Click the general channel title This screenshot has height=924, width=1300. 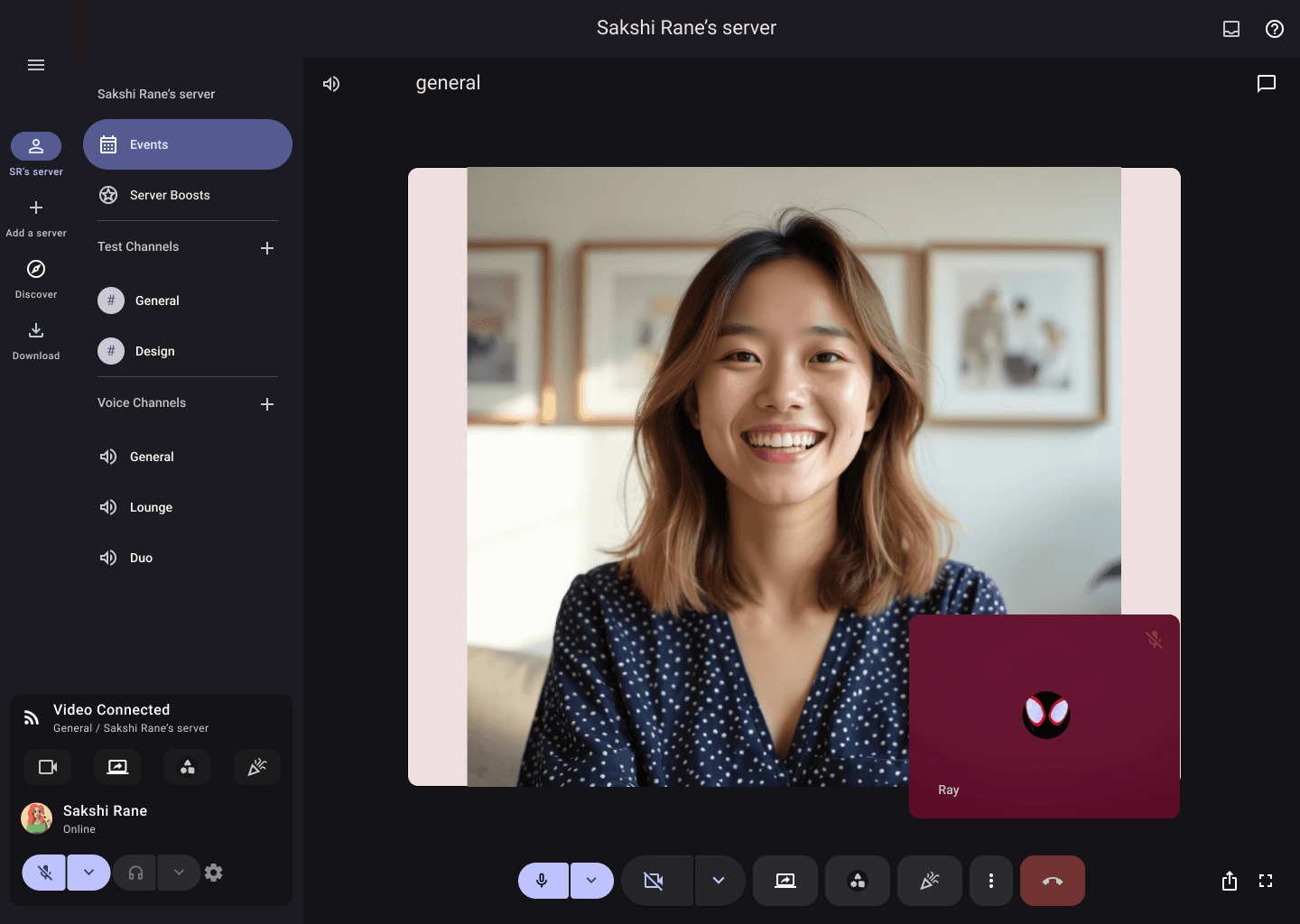[448, 83]
